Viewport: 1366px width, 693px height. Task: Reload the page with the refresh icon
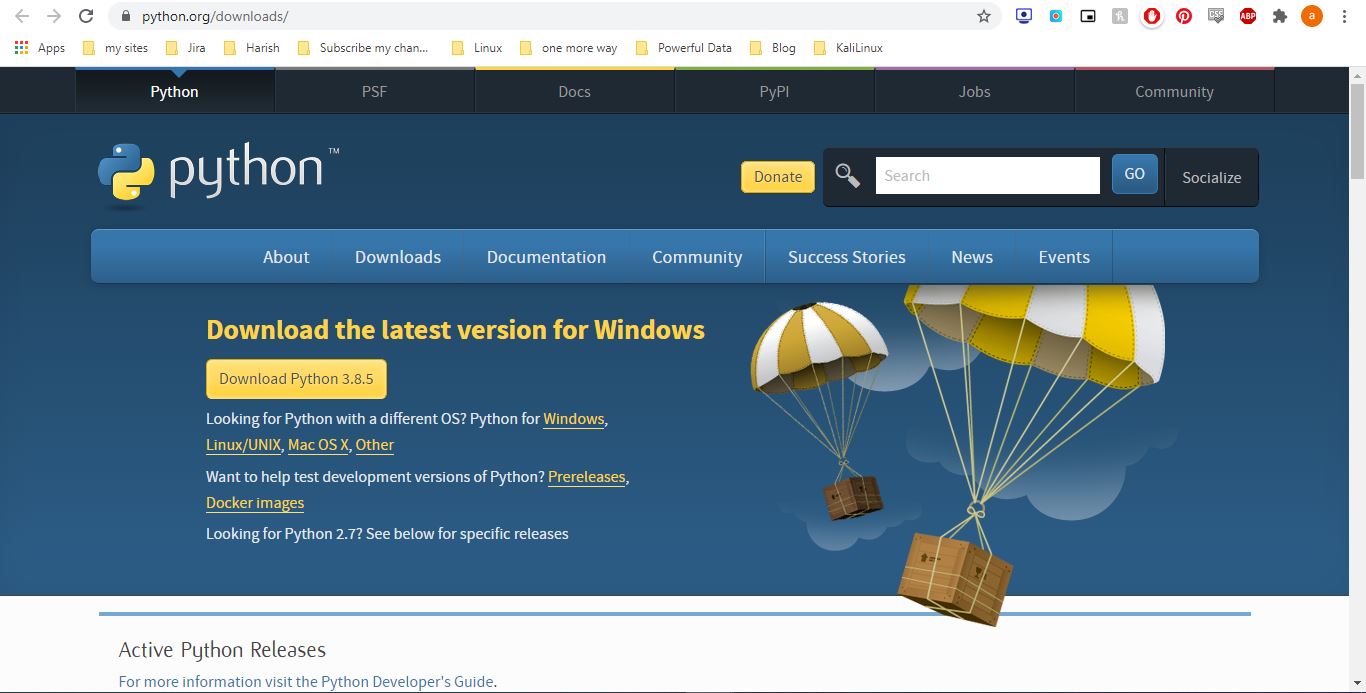tap(86, 16)
